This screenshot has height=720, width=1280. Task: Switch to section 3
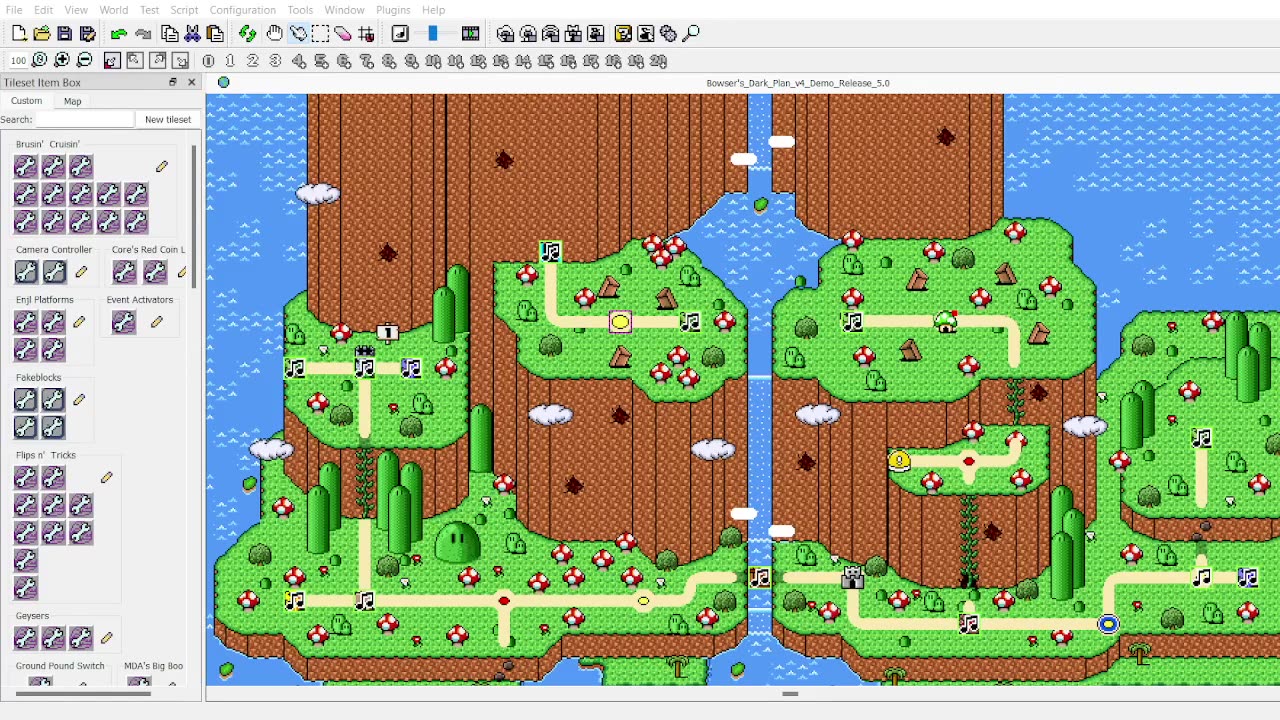275,61
